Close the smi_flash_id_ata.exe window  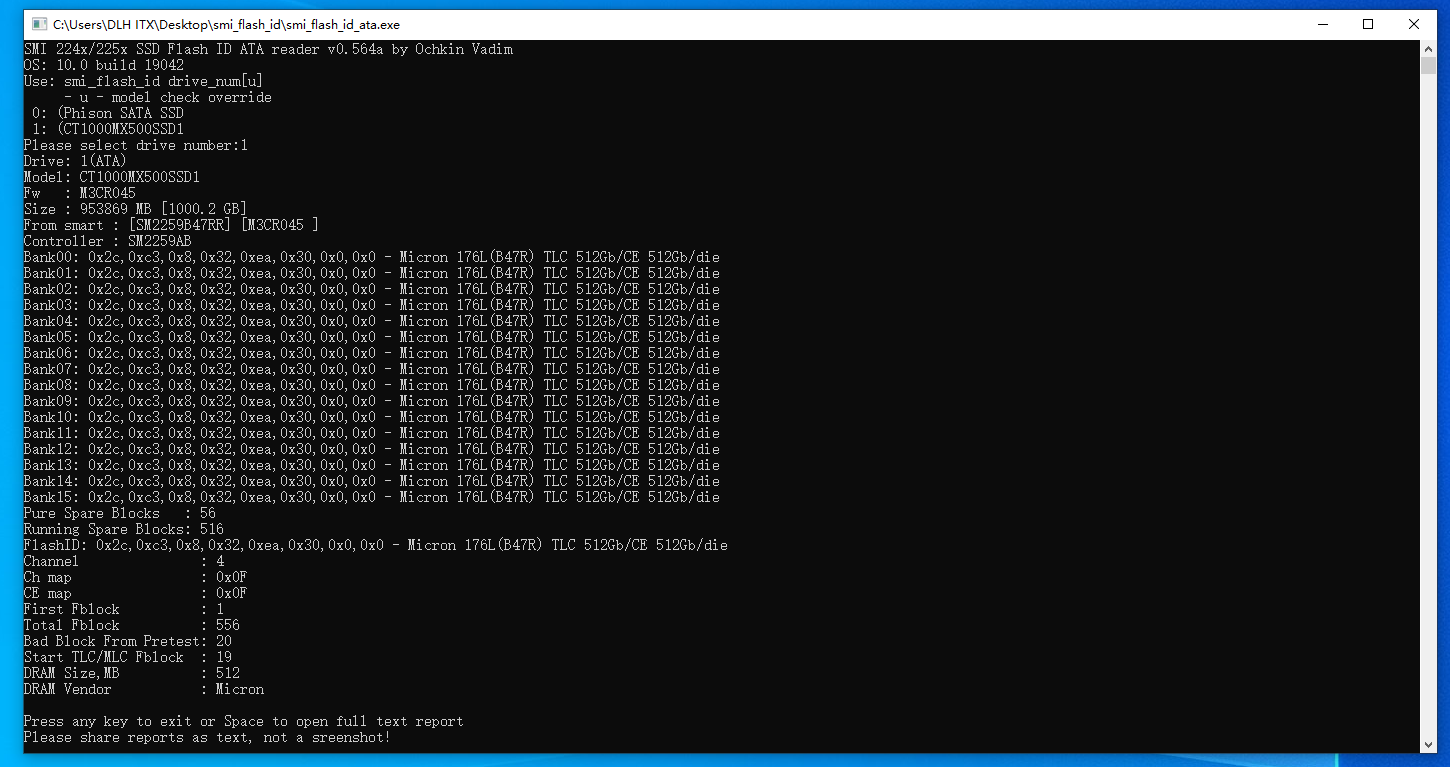(x=1414, y=24)
